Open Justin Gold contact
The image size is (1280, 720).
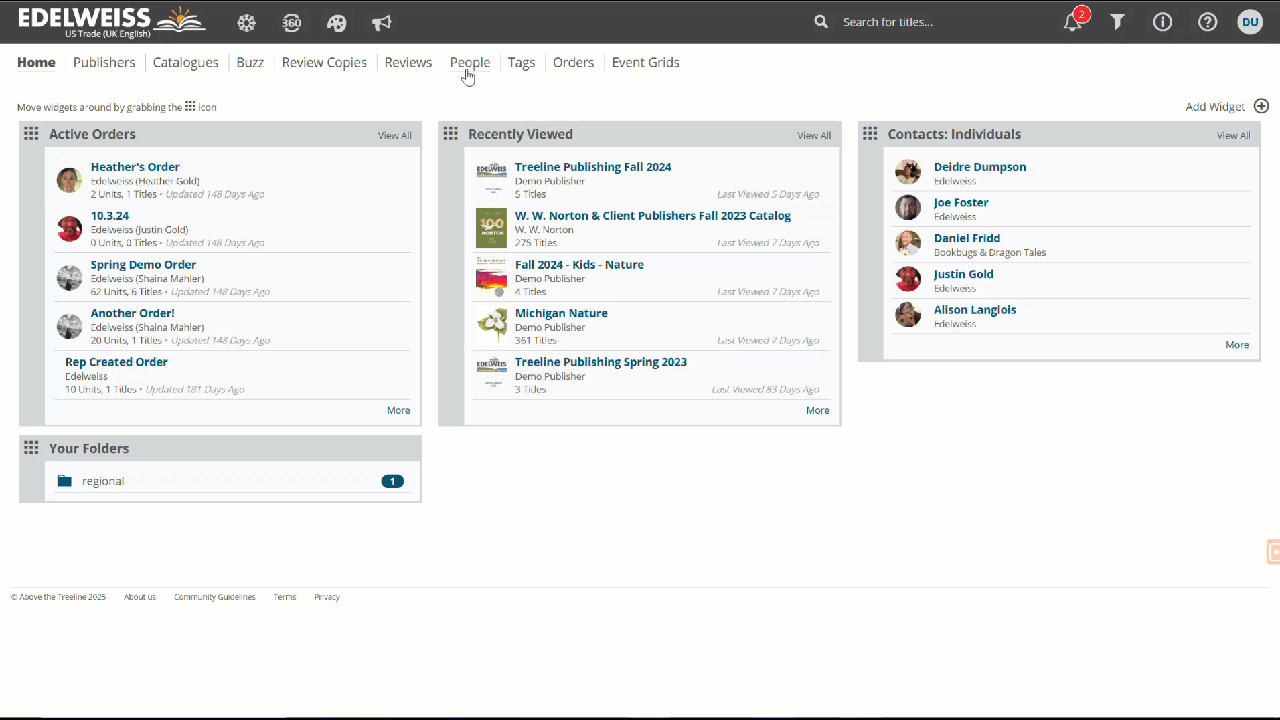[x=964, y=274]
